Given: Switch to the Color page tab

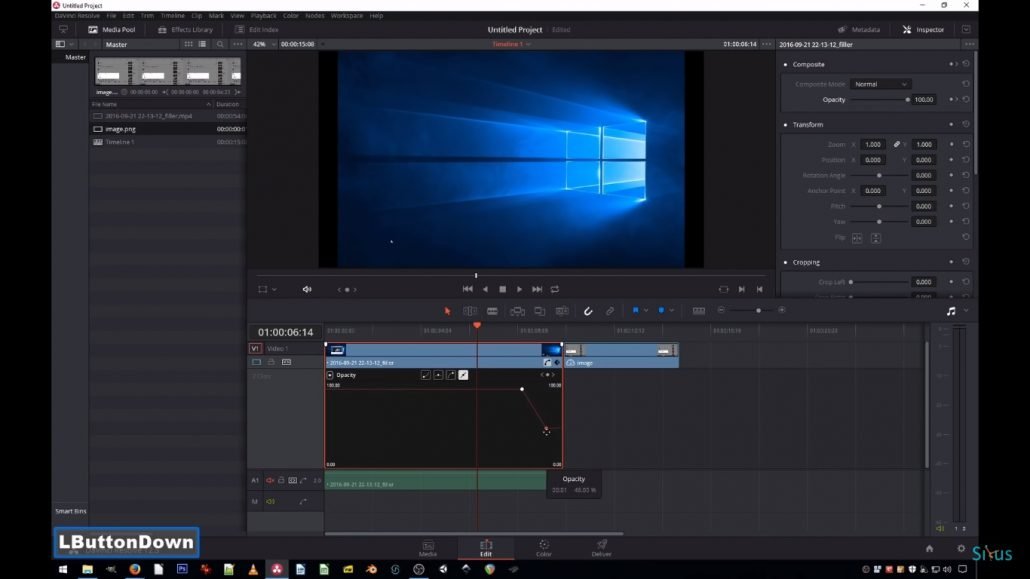Looking at the screenshot, I should click(543, 548).
